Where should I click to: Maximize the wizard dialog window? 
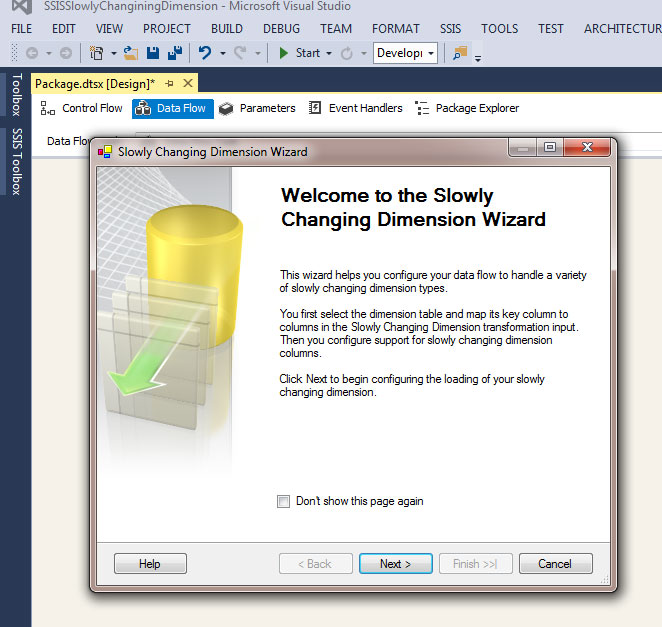pos(550,147)
